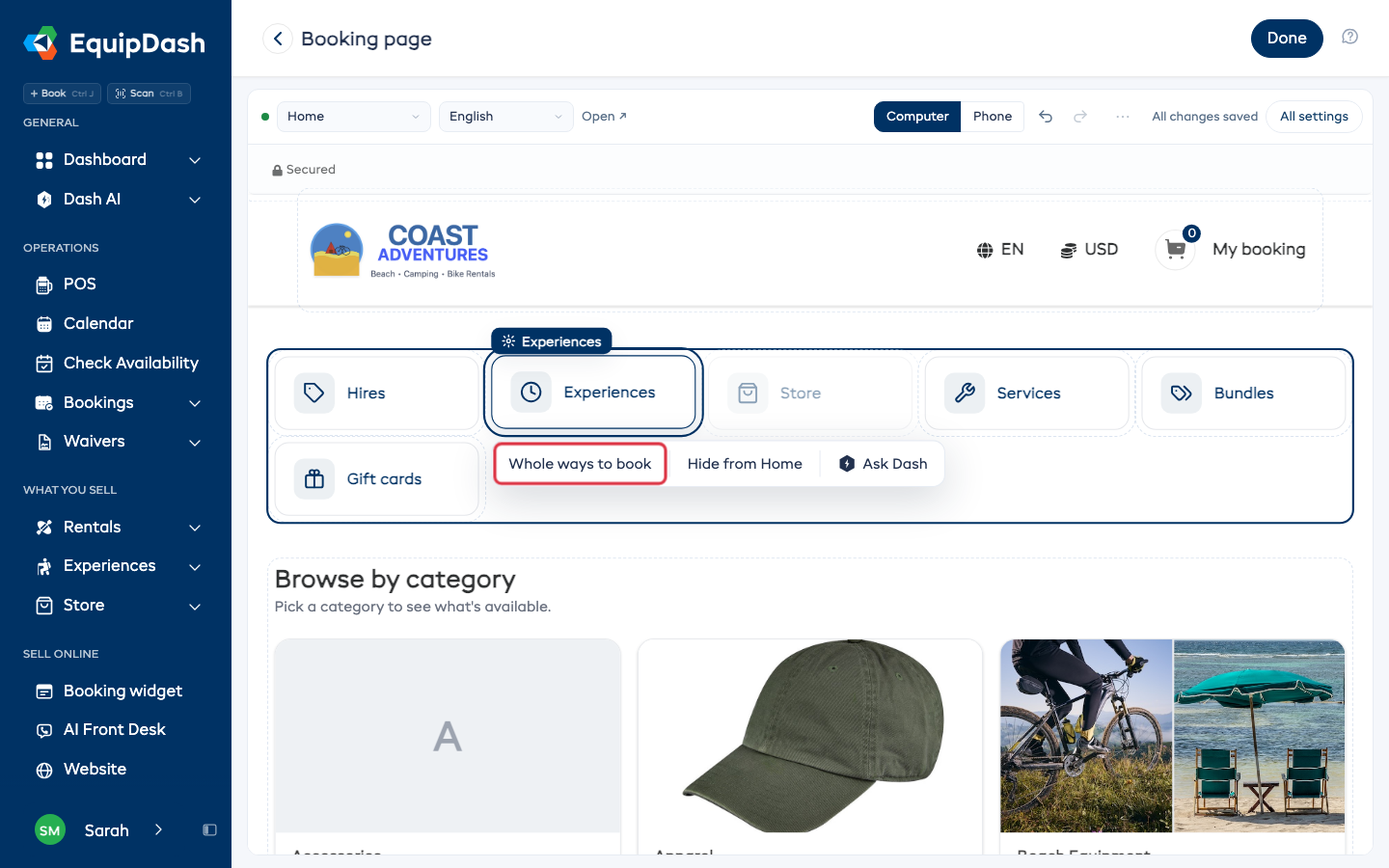1389x868 pixels.
Task: Switch preview to Computer view
Action: tap(917, 117)
